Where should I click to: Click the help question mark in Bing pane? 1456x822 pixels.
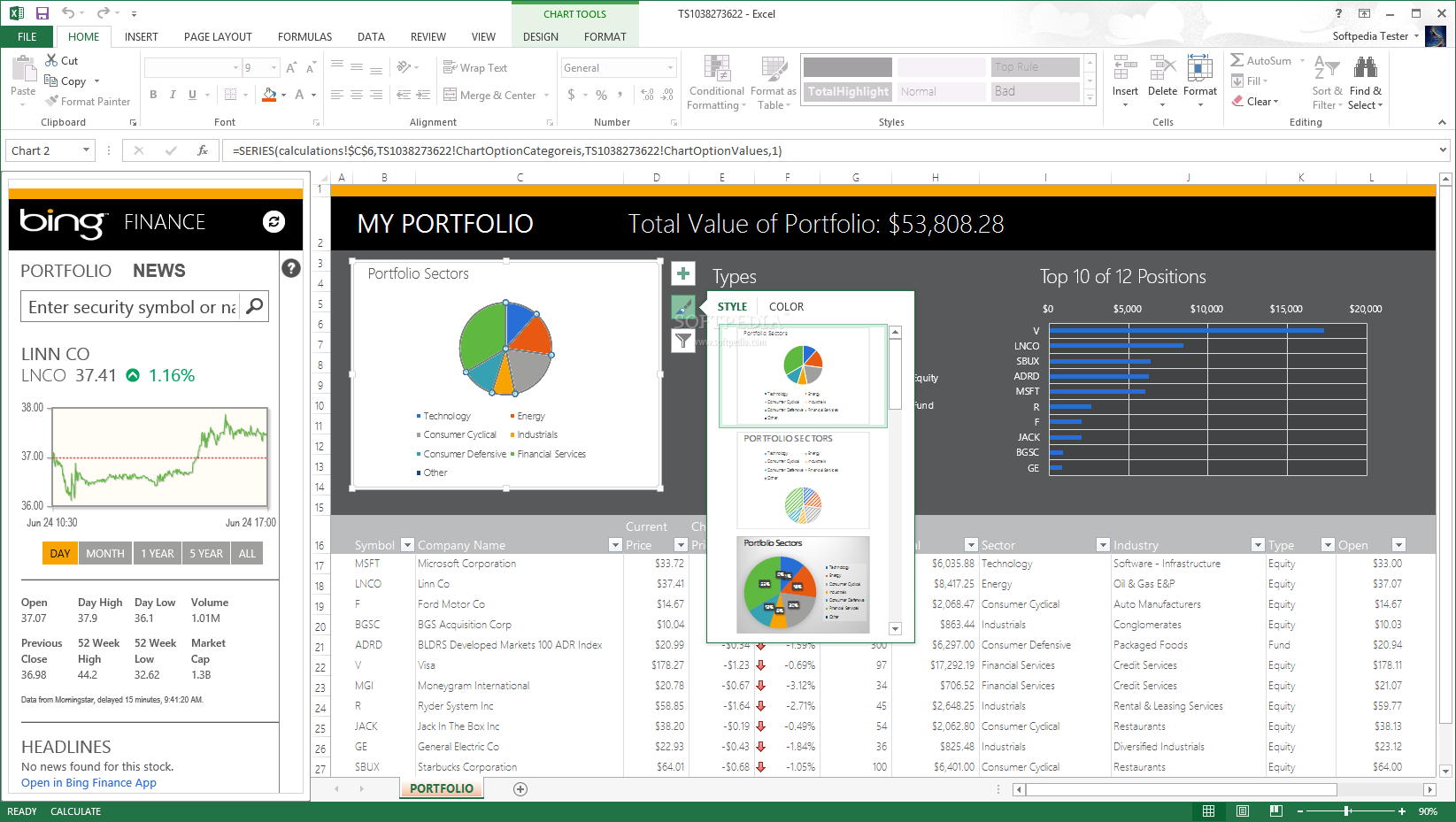point(291,268)
